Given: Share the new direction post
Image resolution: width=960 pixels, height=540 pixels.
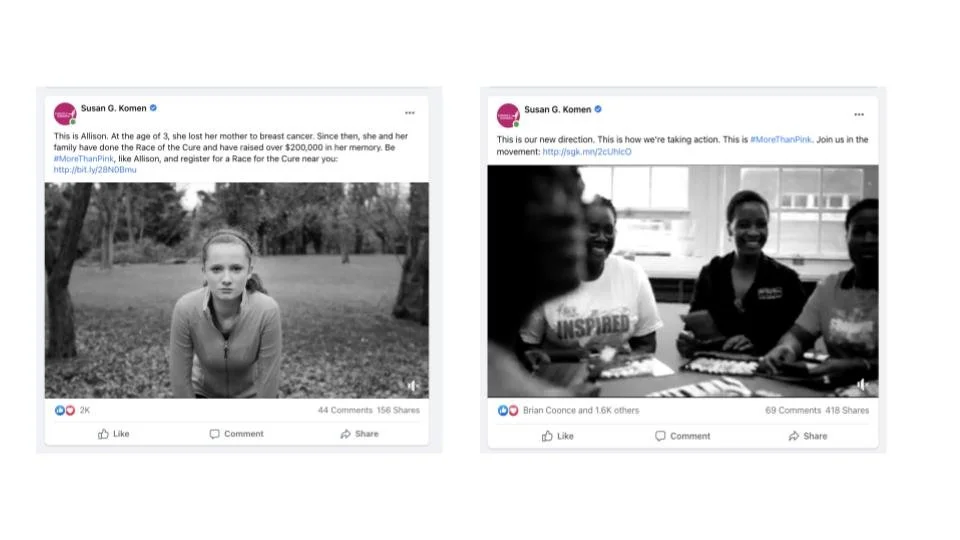Looking at the screenshot, I should [x=808, y=436].
